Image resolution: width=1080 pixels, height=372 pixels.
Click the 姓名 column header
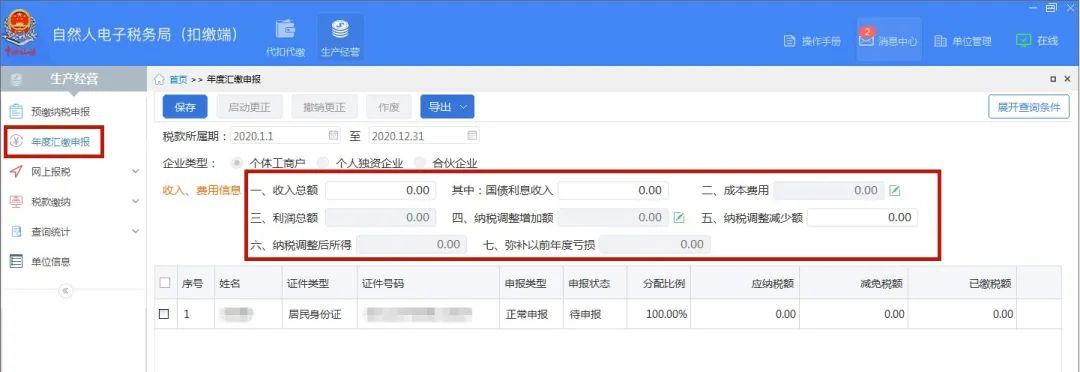tap(248, 282)
